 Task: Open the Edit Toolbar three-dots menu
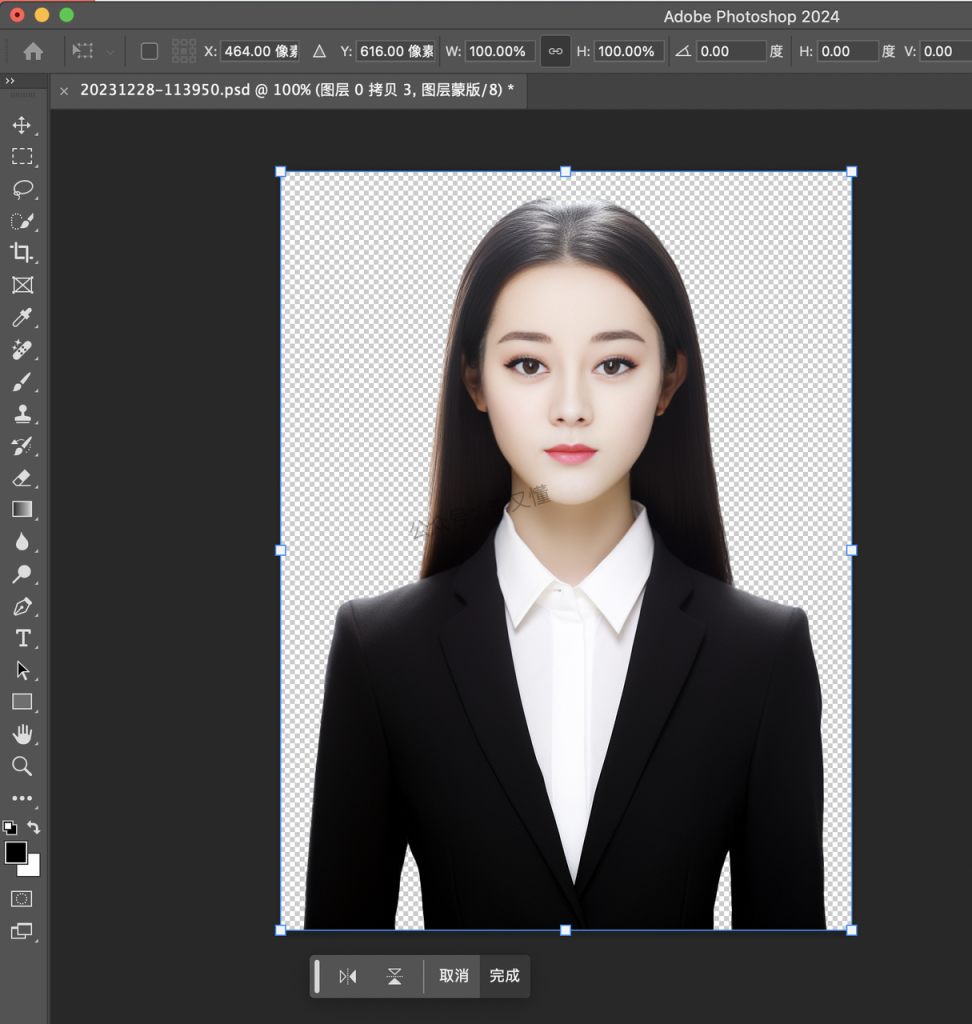point(21,799)
